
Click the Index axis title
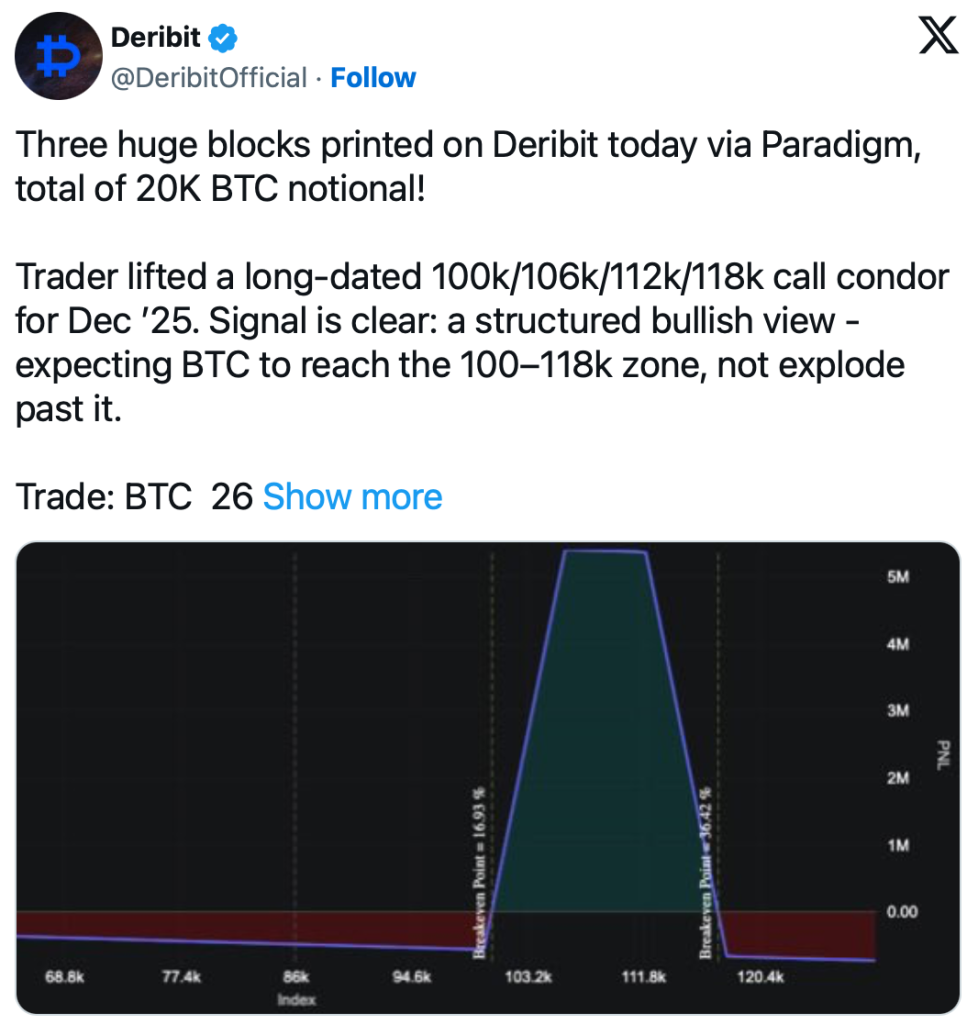pos(299,998)
